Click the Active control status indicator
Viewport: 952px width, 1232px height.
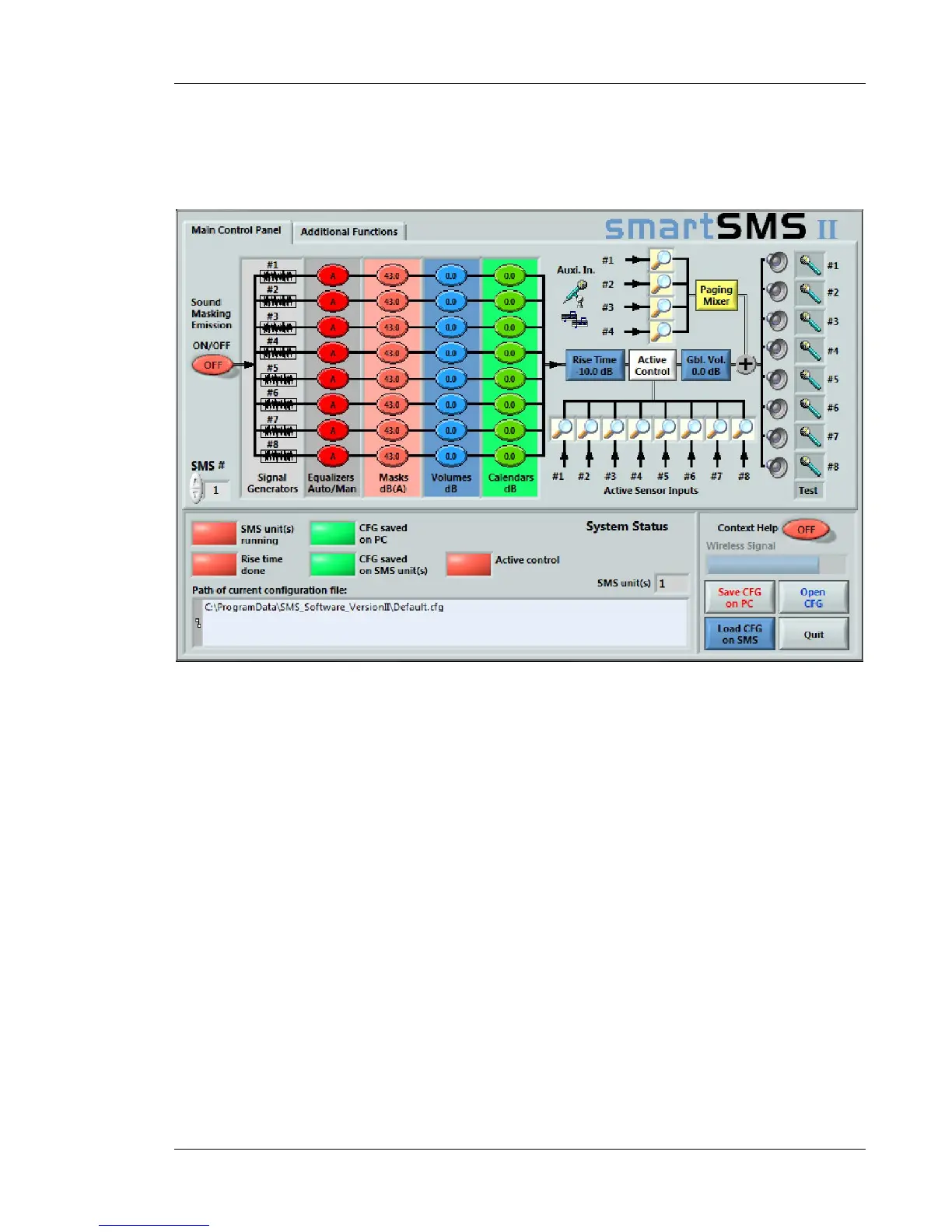pyautogui.click(x=468, y=565)
